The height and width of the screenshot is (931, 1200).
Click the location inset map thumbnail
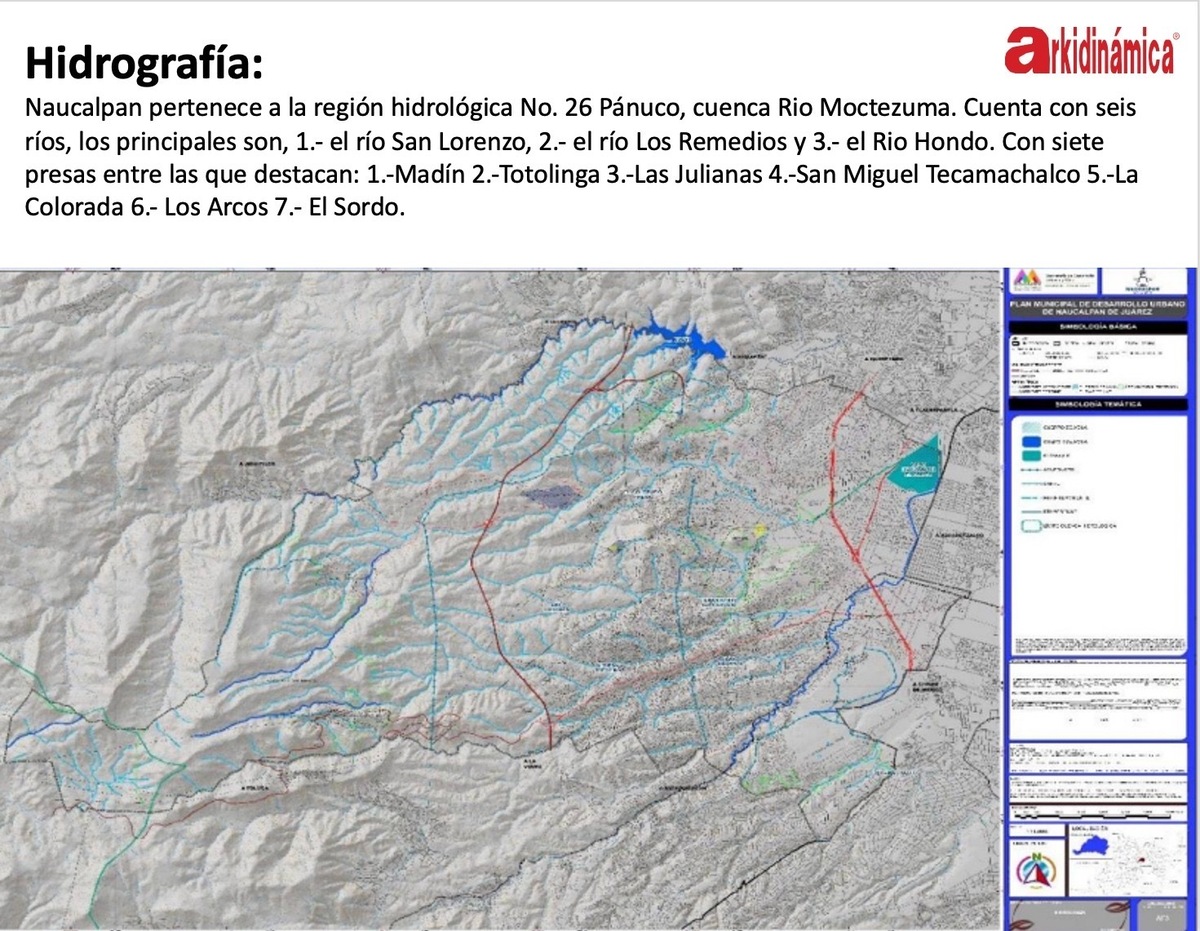tap(1128, 859)
